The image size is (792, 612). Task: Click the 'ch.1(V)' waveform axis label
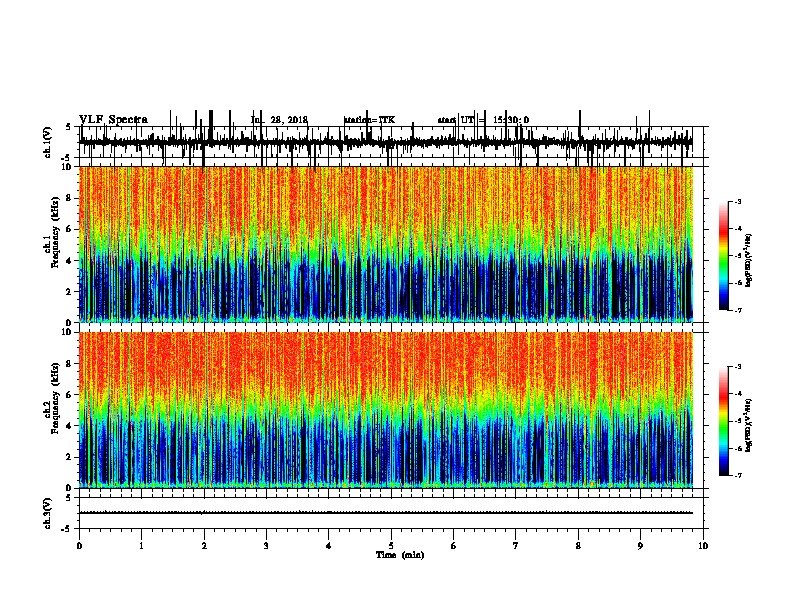(48, 142)
